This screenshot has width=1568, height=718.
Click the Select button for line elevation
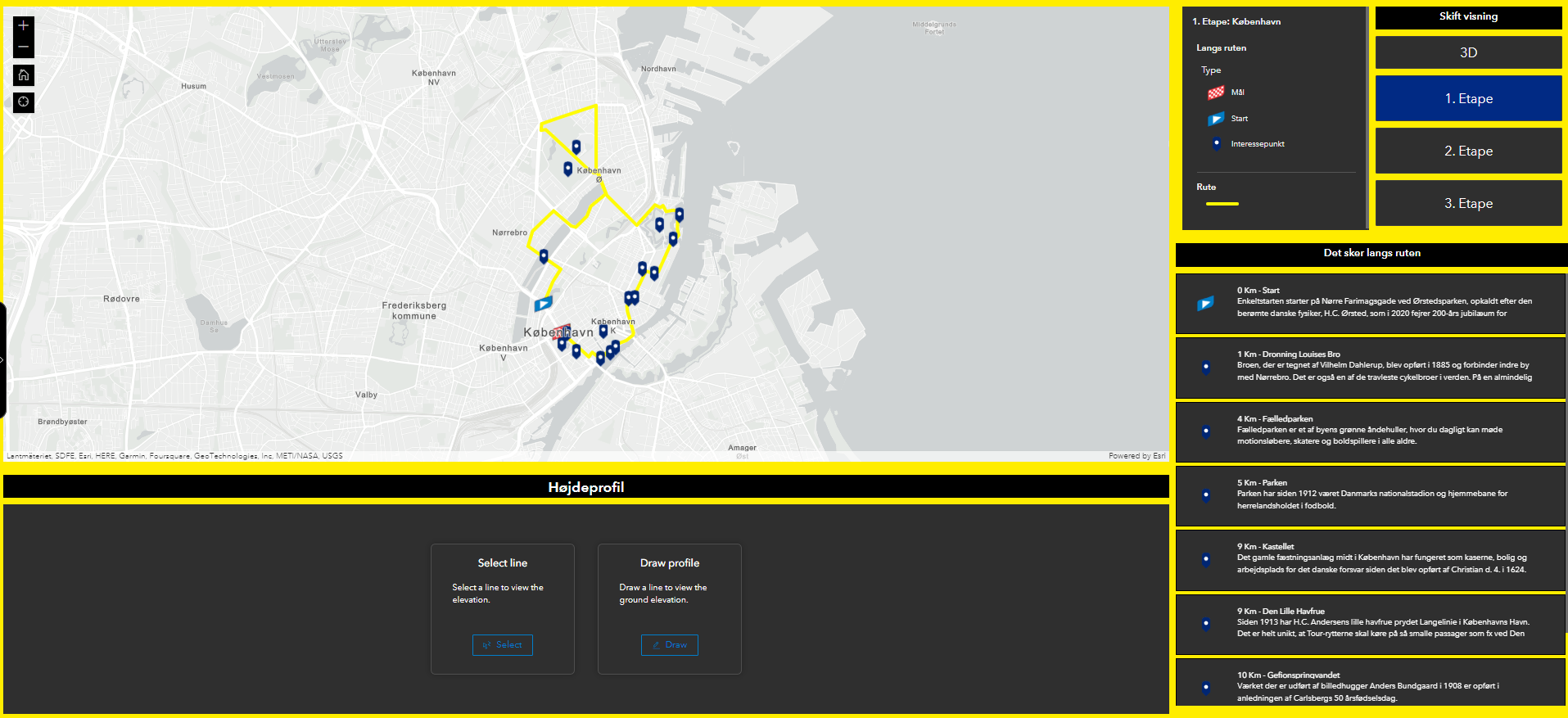503,645
